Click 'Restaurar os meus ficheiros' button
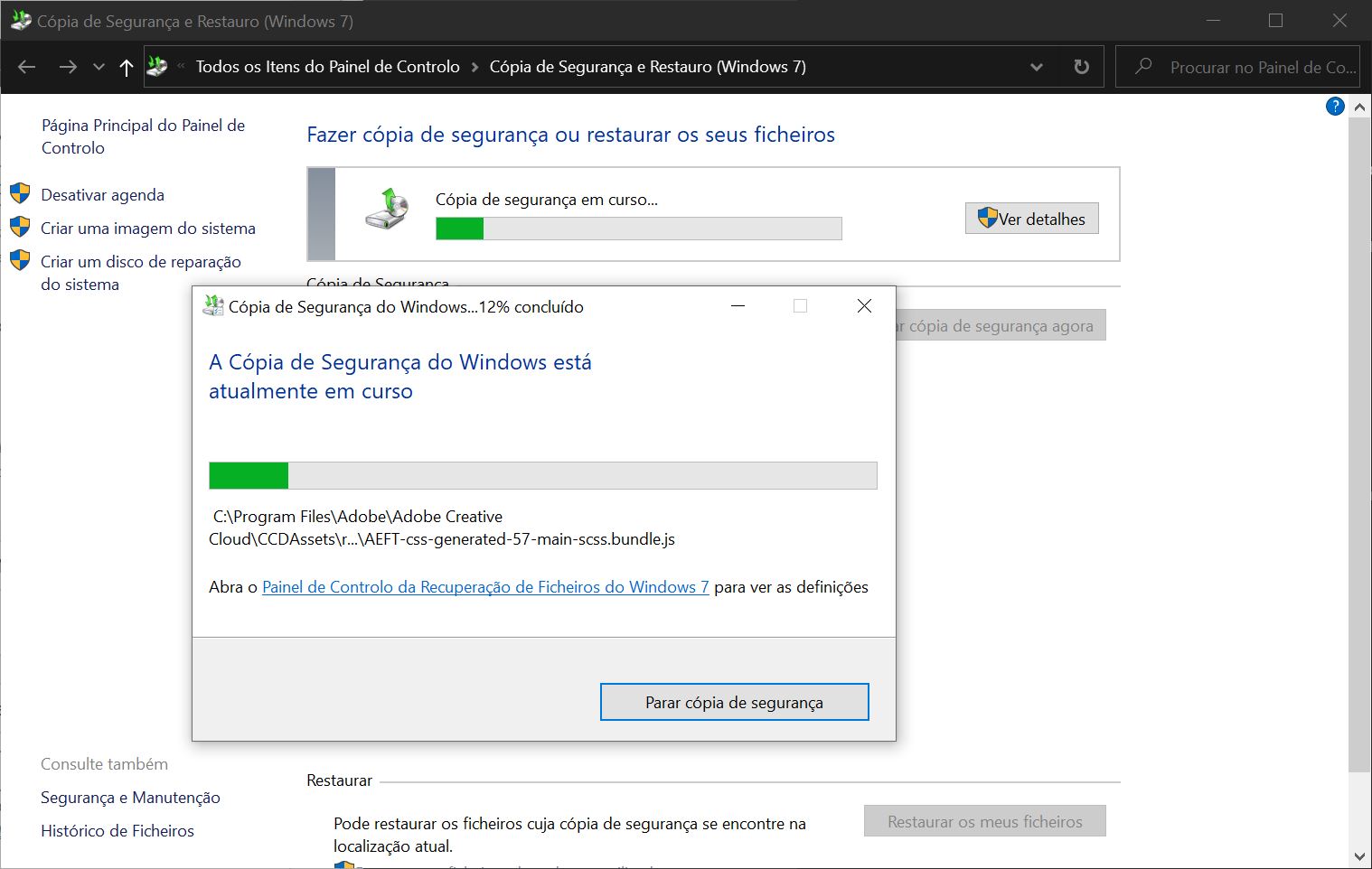 point(985,821)
